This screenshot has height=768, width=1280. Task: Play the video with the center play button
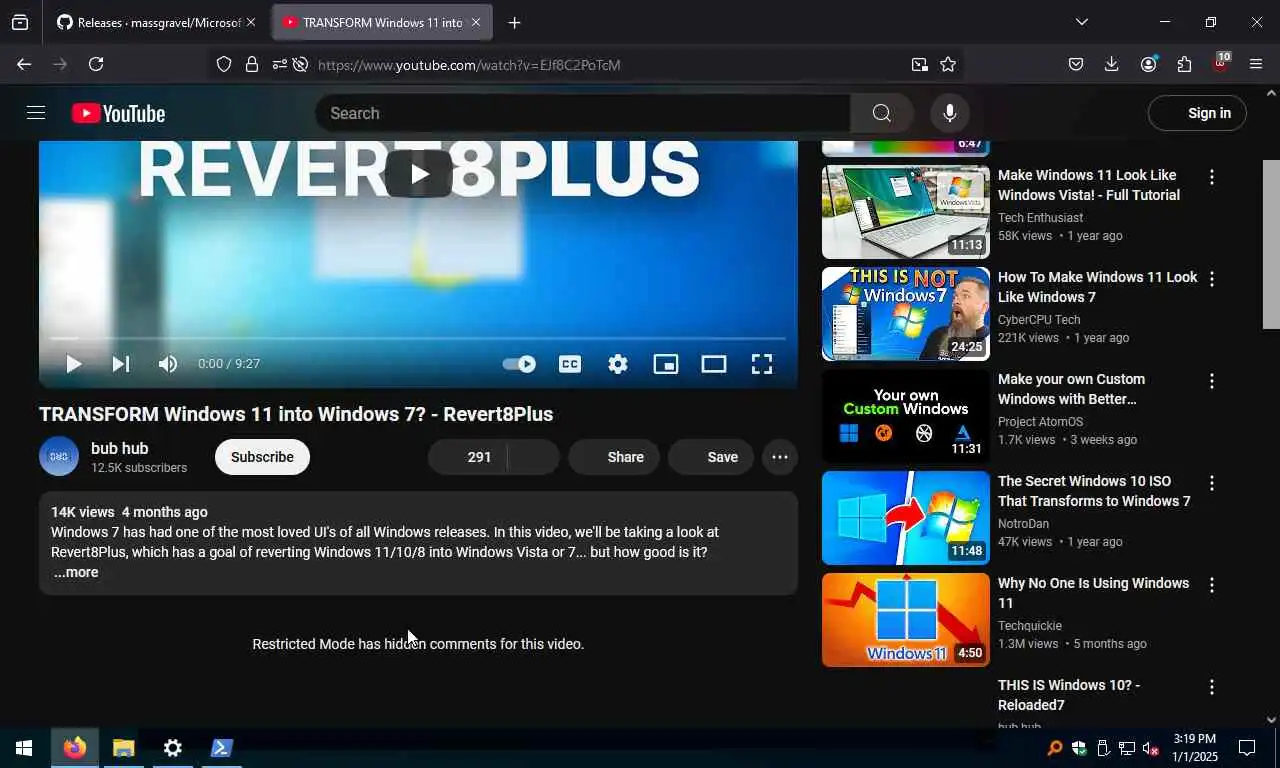(x=419, y=174)
